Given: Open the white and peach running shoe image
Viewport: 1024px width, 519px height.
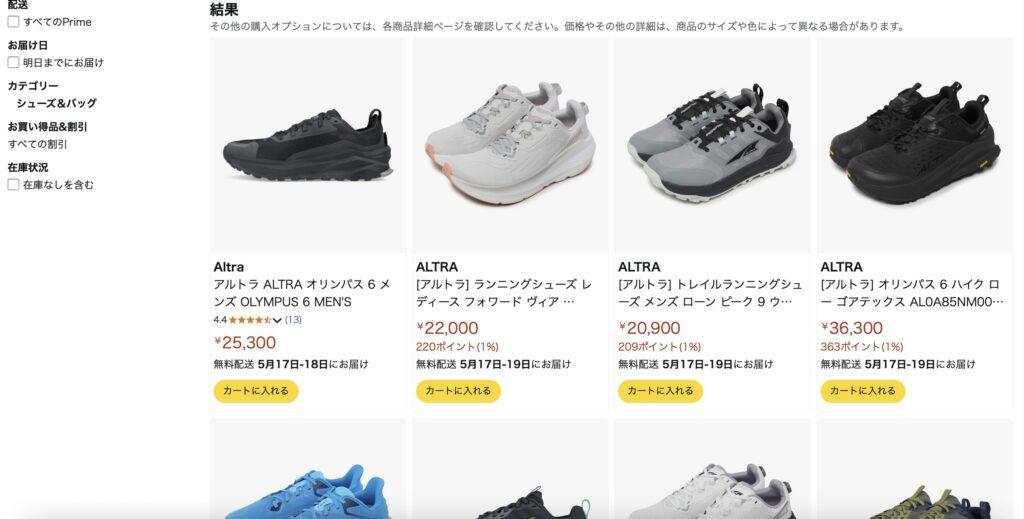Looking at the screenshot, I should click(x=510, y=146).
